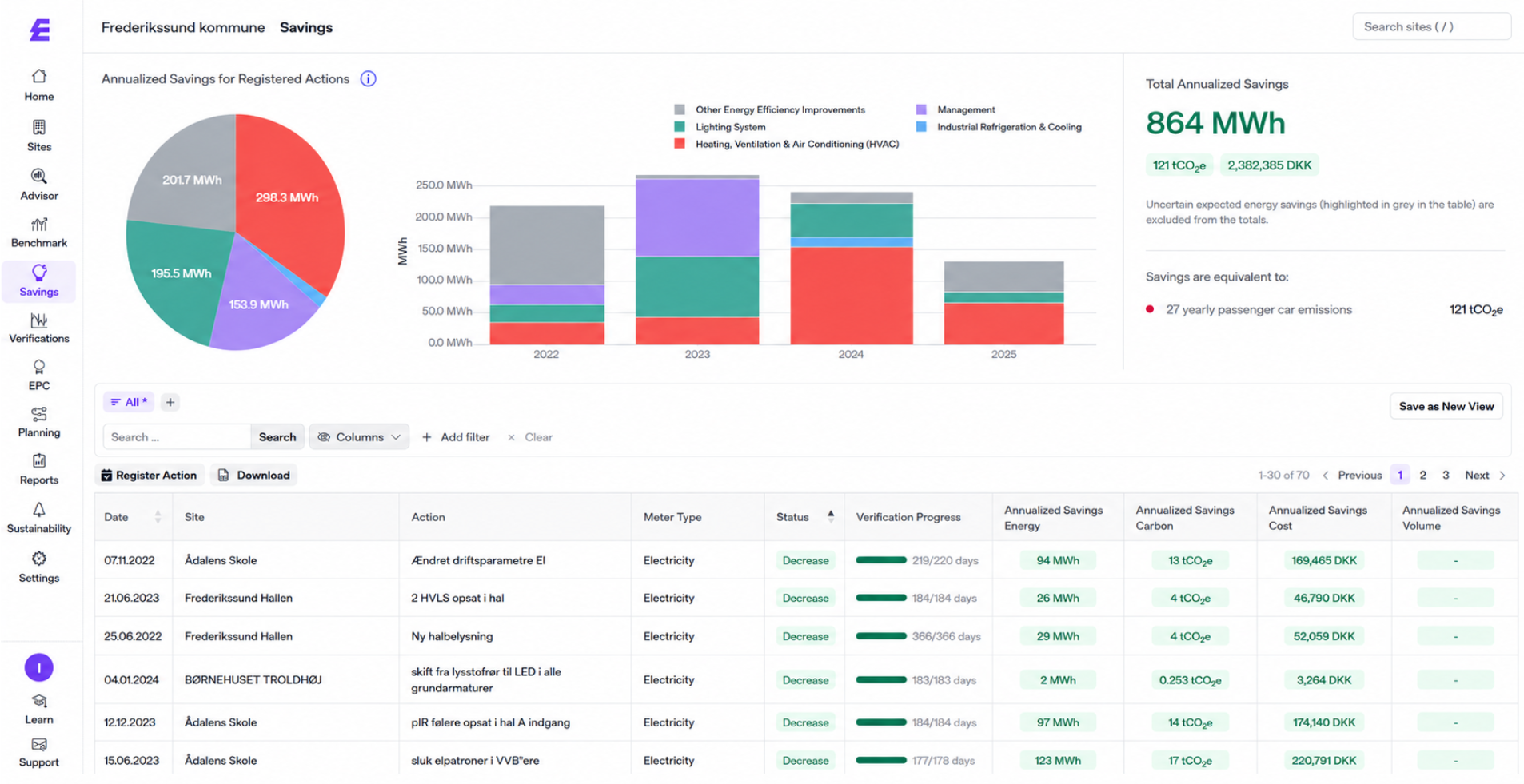Open the Sites section

[39, 136]
